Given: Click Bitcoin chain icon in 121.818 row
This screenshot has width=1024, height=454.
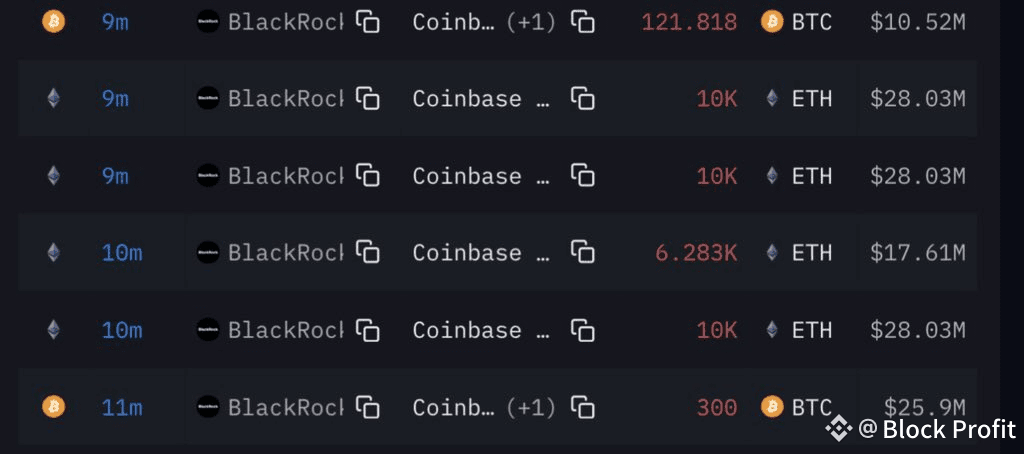Looking at the screenshot, I should pos(54,22).
